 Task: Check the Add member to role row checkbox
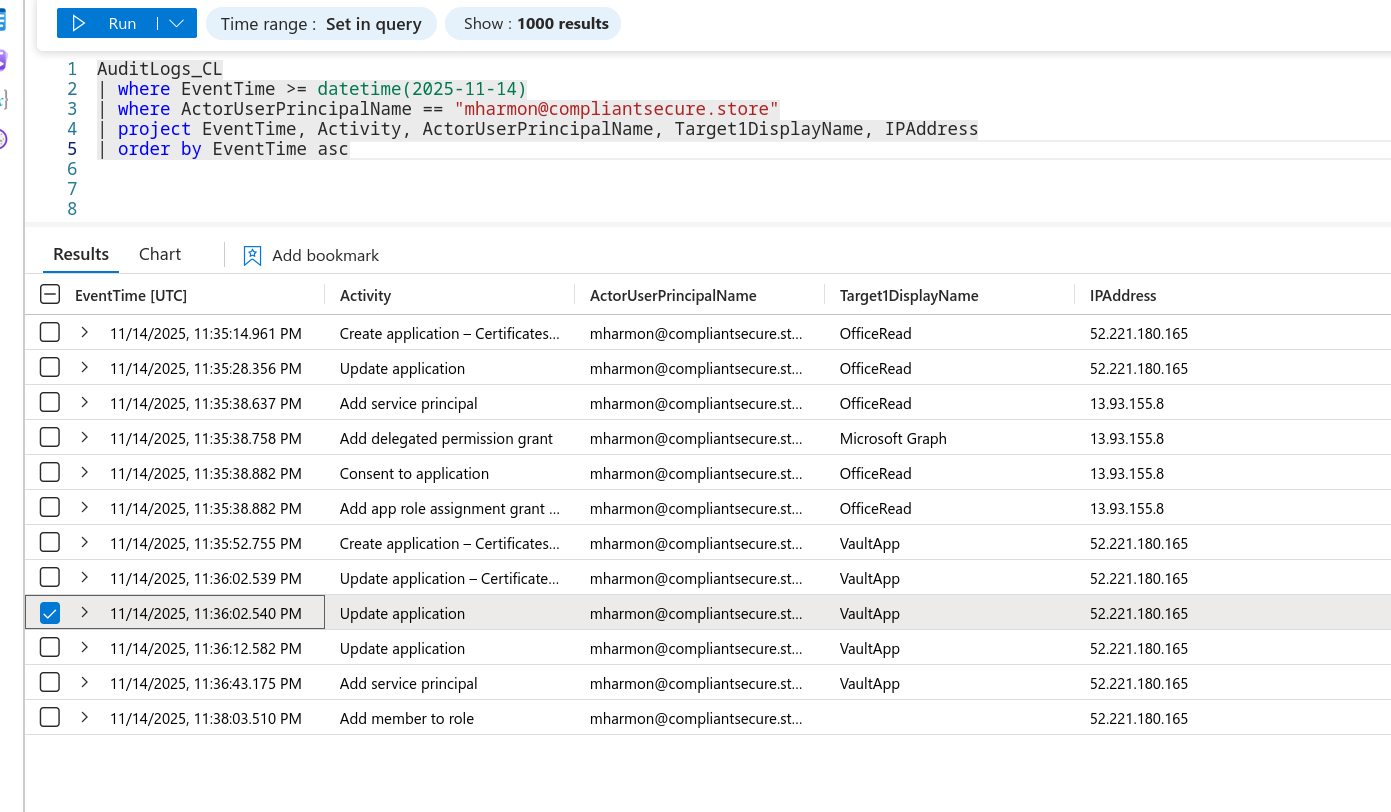point(49,718)
